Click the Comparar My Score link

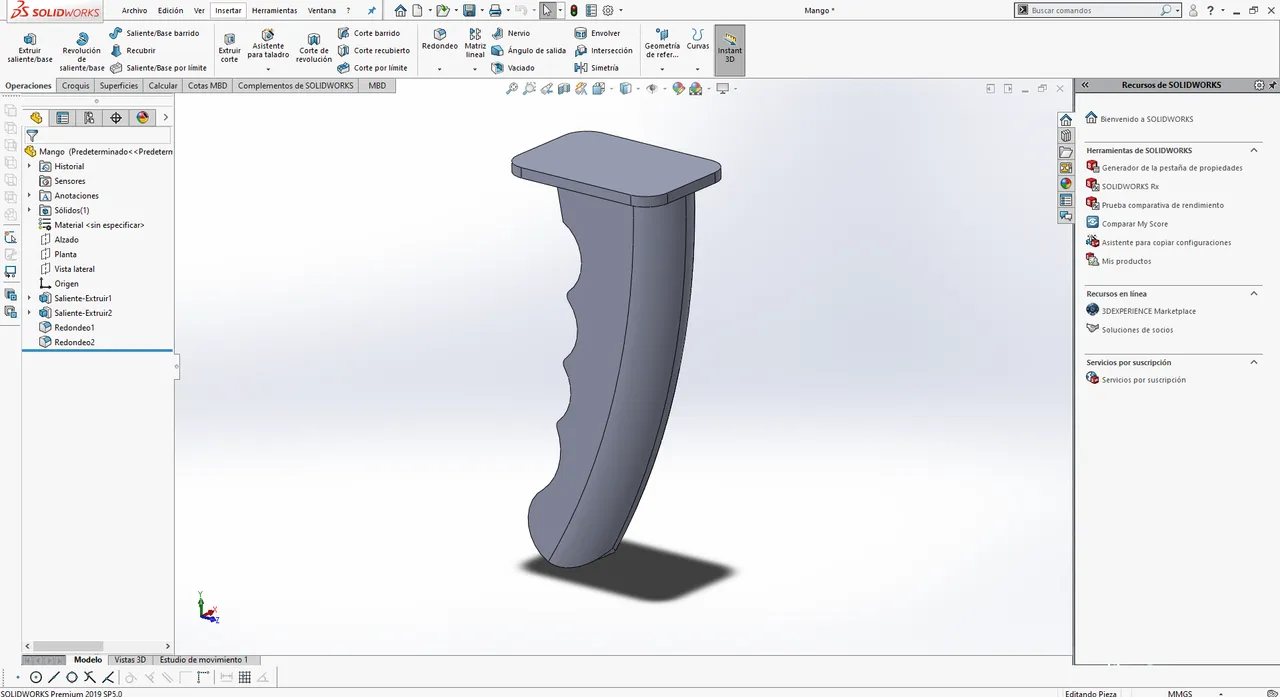pos(1135,224)
